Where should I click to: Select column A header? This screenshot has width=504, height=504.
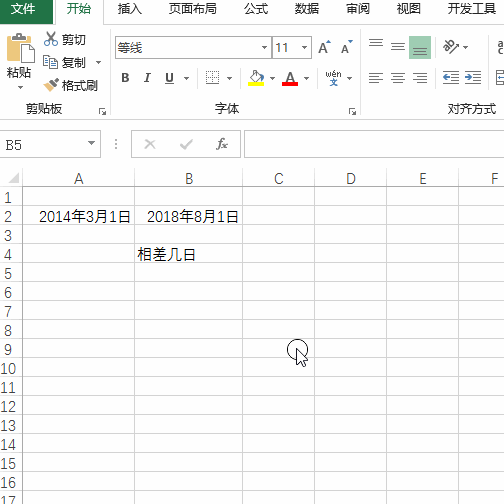pos(79,179)
